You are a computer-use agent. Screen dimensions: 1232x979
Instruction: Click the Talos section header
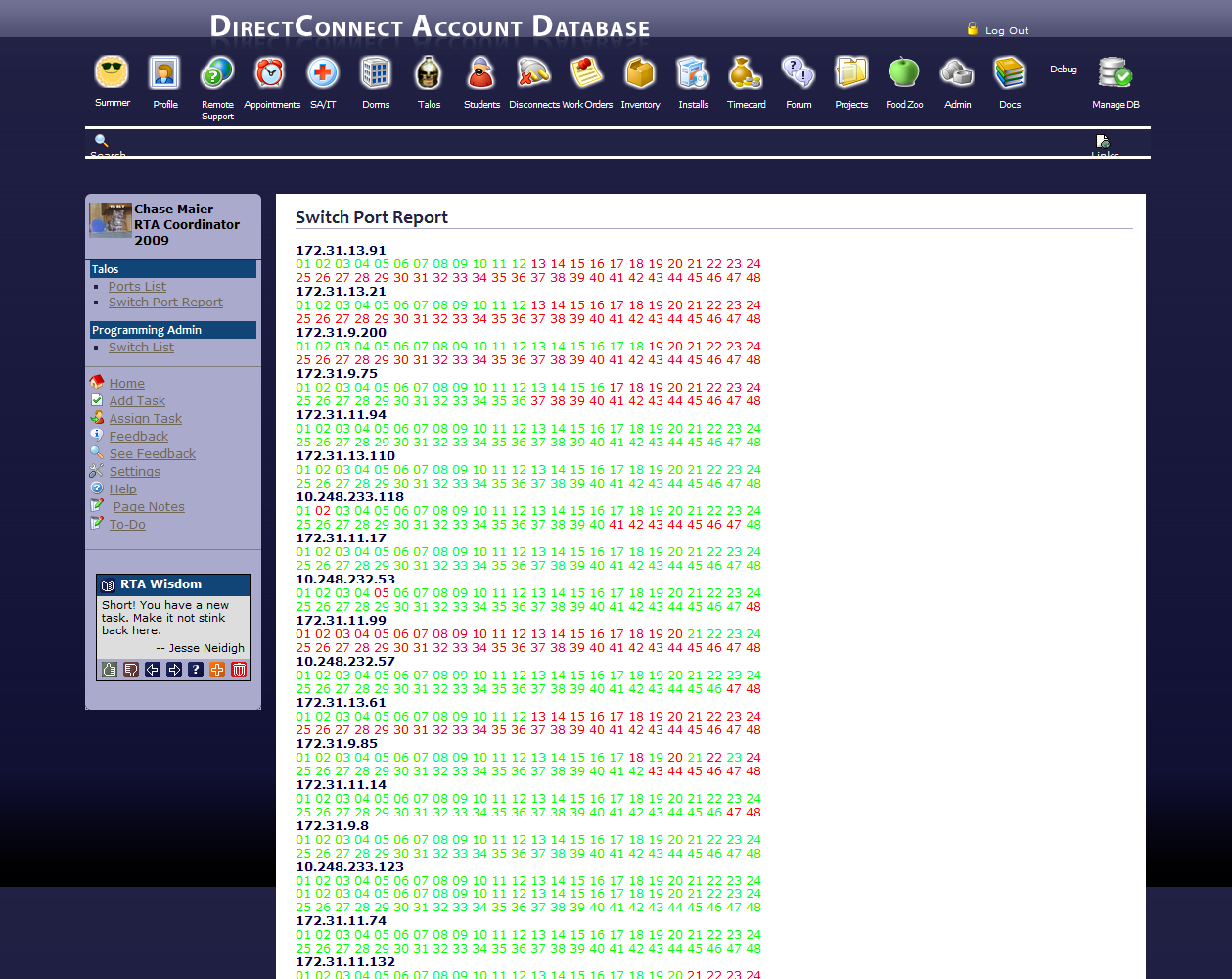coord(173,269)
